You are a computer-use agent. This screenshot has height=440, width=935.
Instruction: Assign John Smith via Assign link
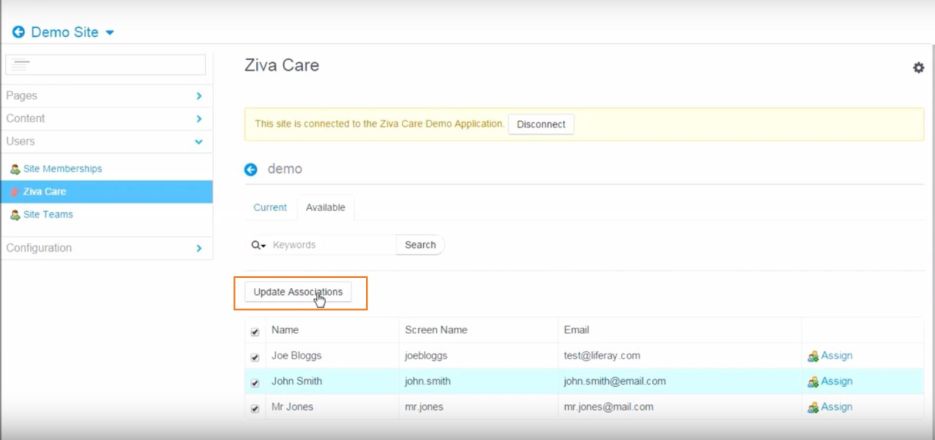[837, 381]
